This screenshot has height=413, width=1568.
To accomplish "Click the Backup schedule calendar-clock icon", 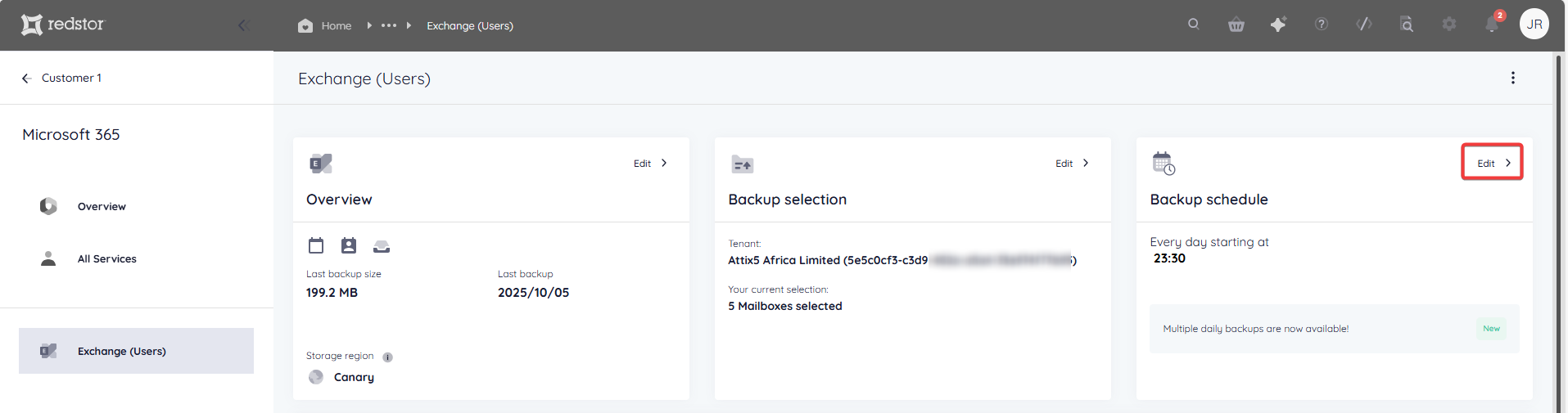I will (1164, 163).
